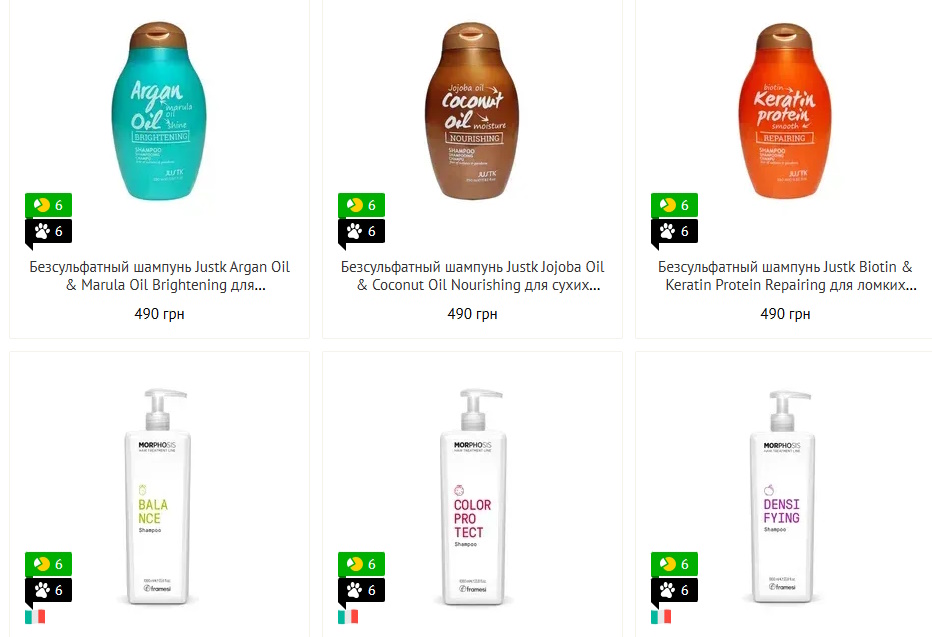Viewport: 932px width, 637px height.
Task: Click Italian flag icon under Densifying shampoo
Action: (x=661, y=617)
